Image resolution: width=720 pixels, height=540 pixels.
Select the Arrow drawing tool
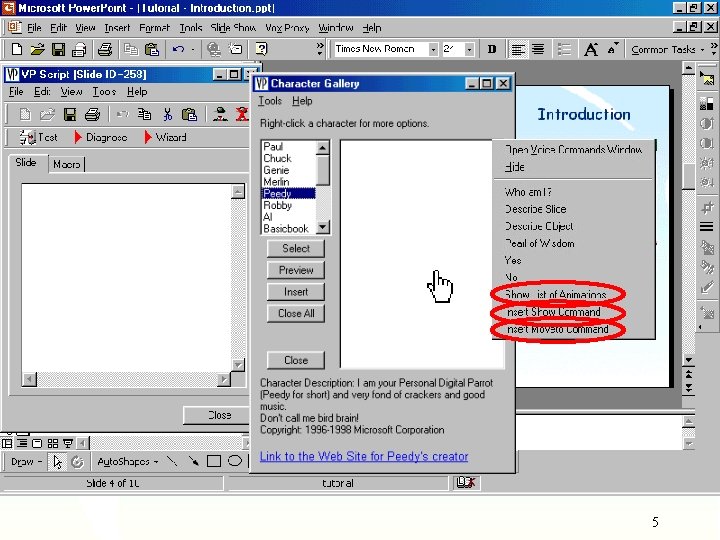click(193, 461)
